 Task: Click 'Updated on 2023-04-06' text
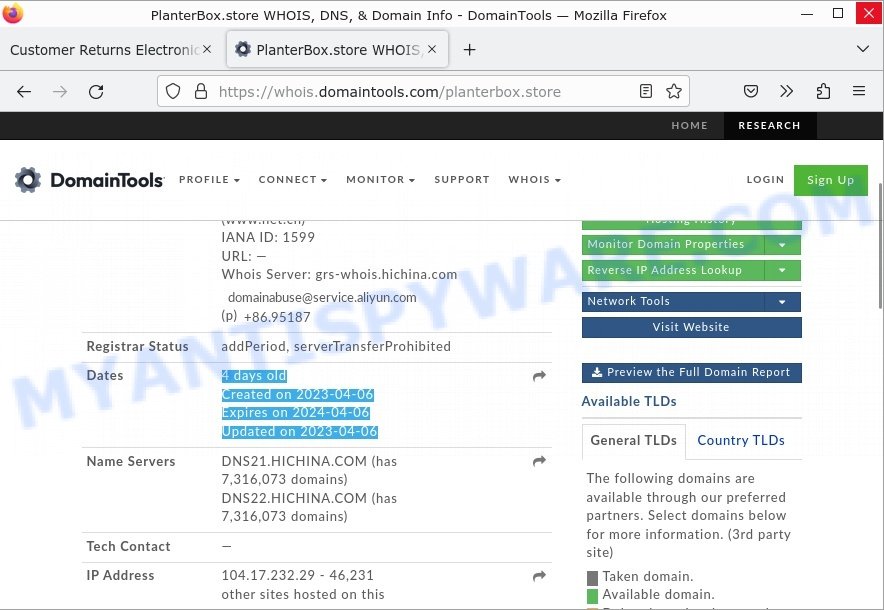pyautogui.click(x=299, y=431)
